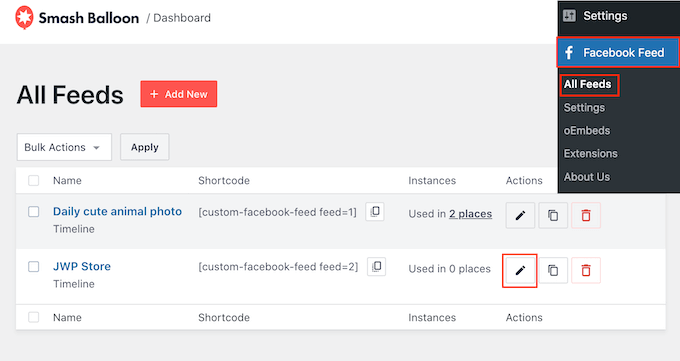The height and width of the screenshot is (361, 680).
Task: Tick the JWP Store row checkbox
Action: click(33, 266)
